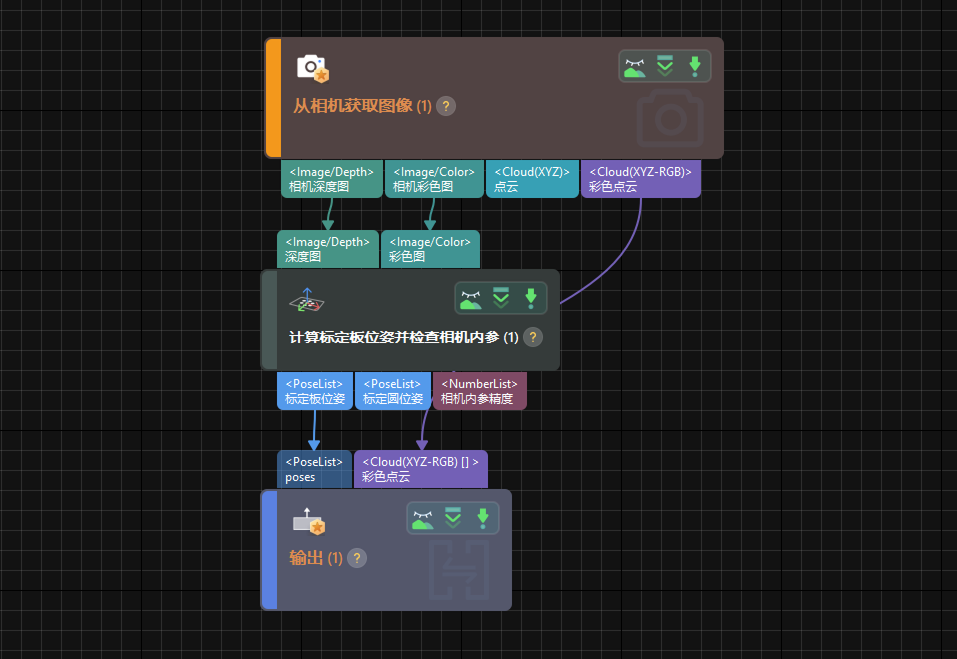Click green run arrow on 输出 step
This screenshot has height=659, width=957.
[x=483, y=518]
